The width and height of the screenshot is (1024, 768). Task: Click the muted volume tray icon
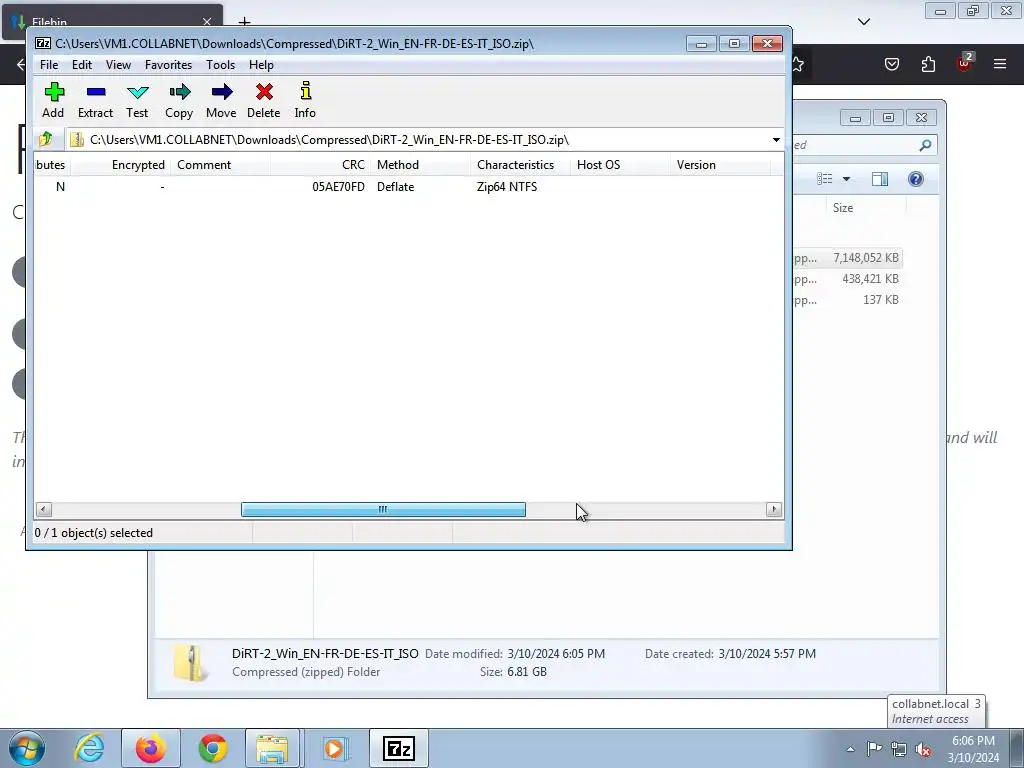point(923,749)
